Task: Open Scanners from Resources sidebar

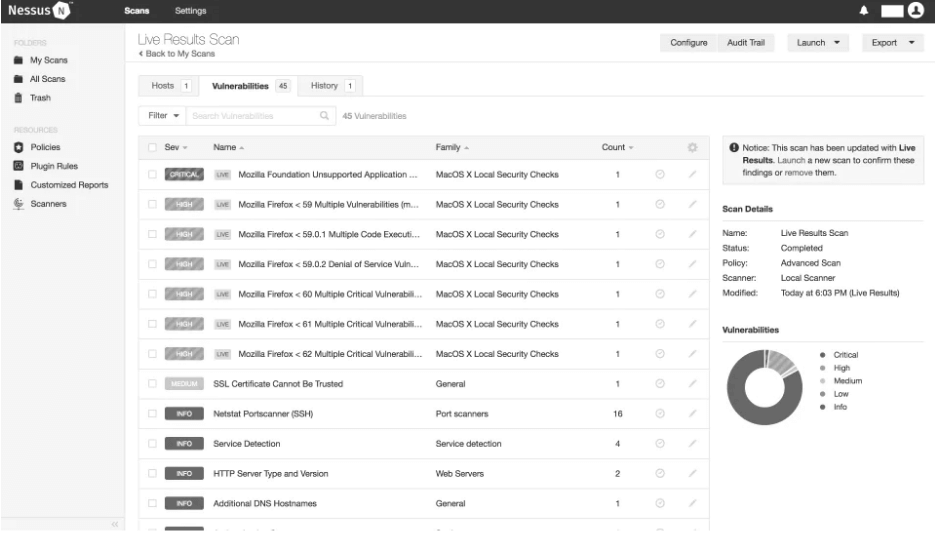Action: [x=49, y=204]
